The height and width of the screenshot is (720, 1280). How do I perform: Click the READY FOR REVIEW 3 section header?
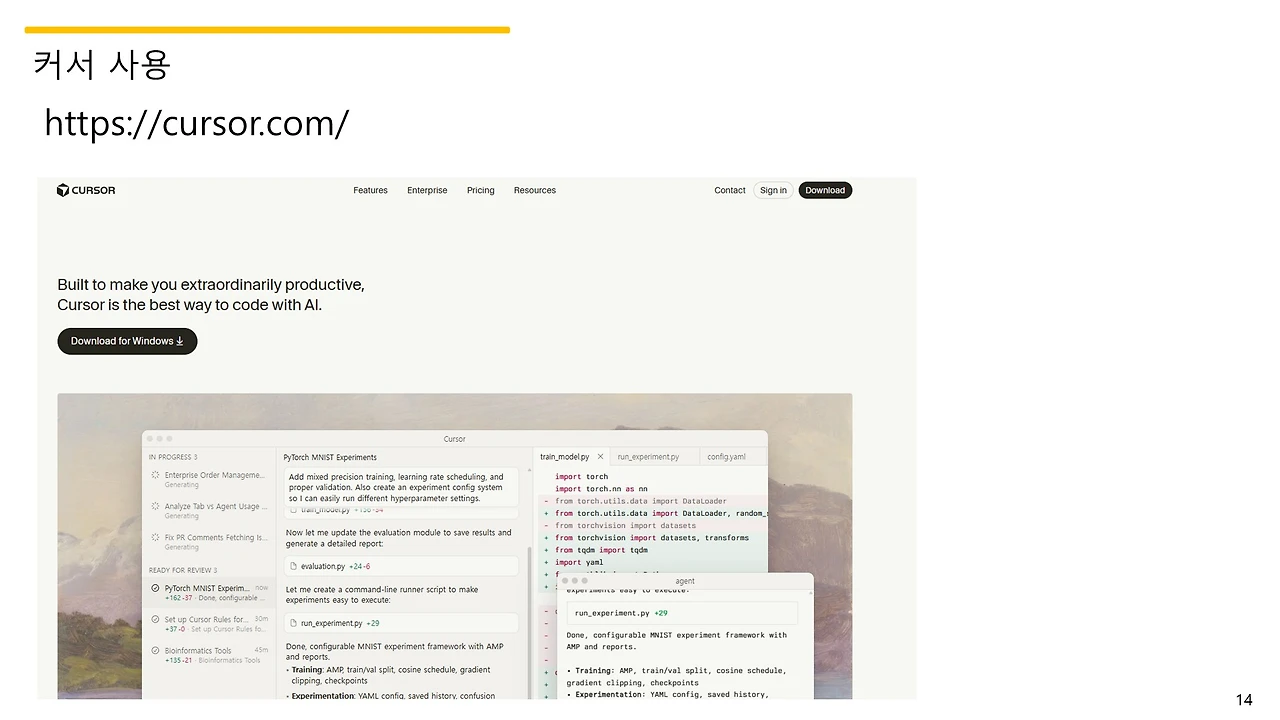click(183, 570)
